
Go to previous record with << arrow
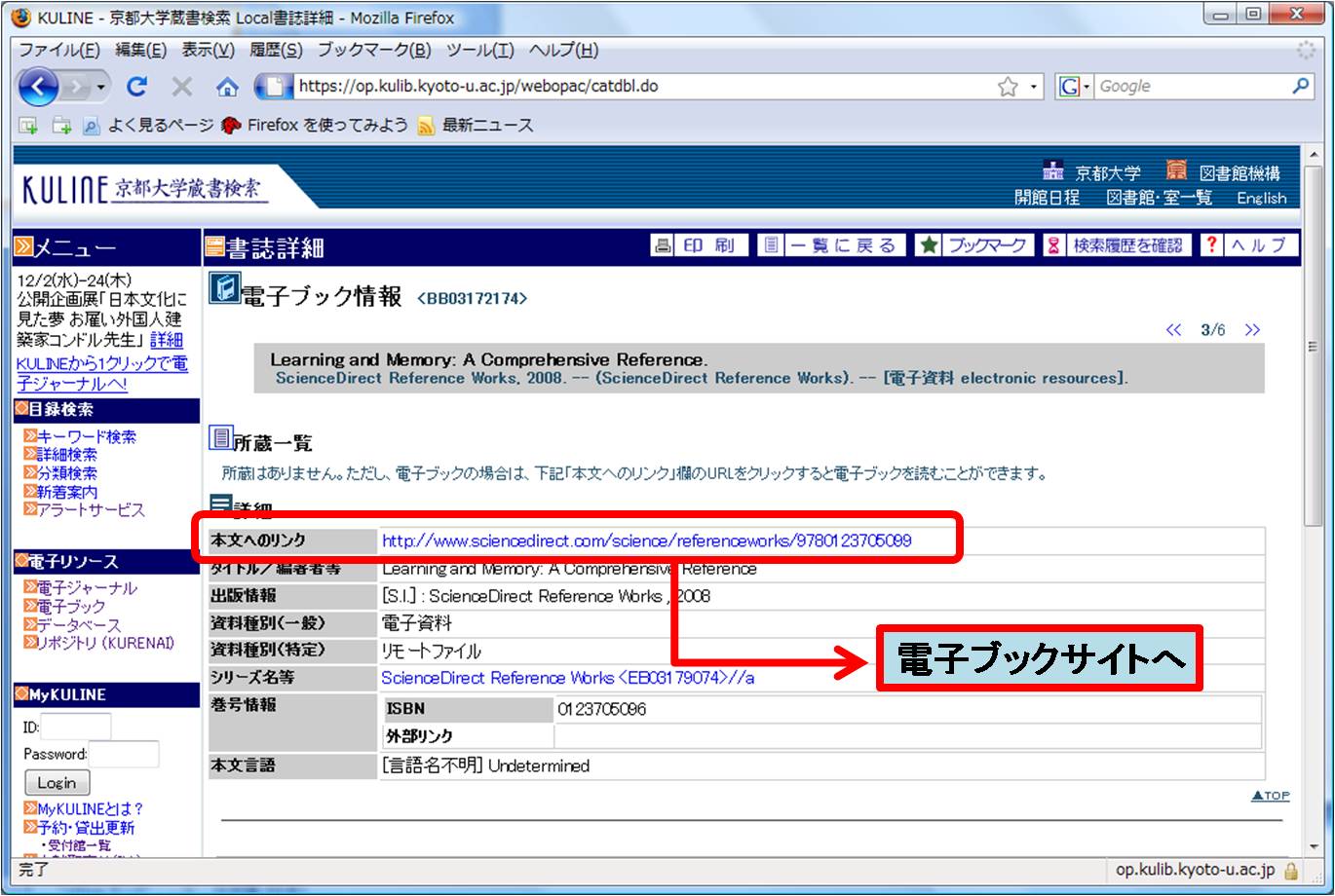(1173, 330)
